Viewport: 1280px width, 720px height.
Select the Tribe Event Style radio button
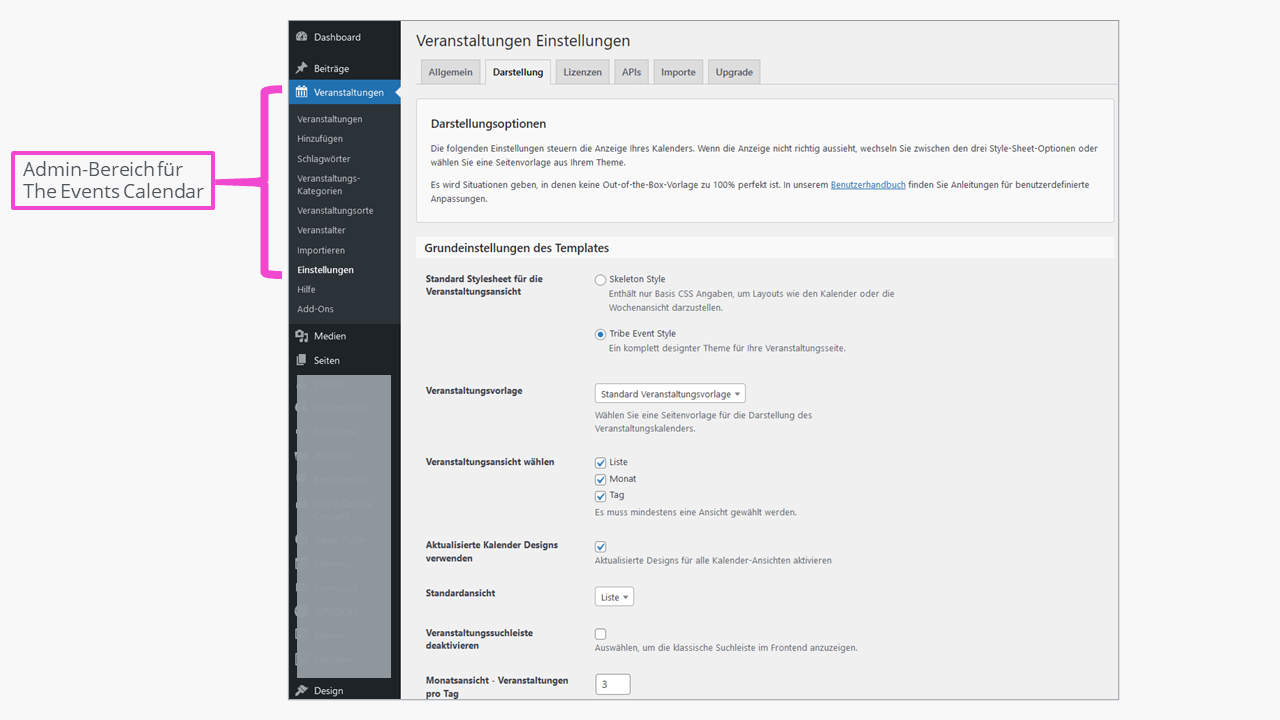coord(600,334)
